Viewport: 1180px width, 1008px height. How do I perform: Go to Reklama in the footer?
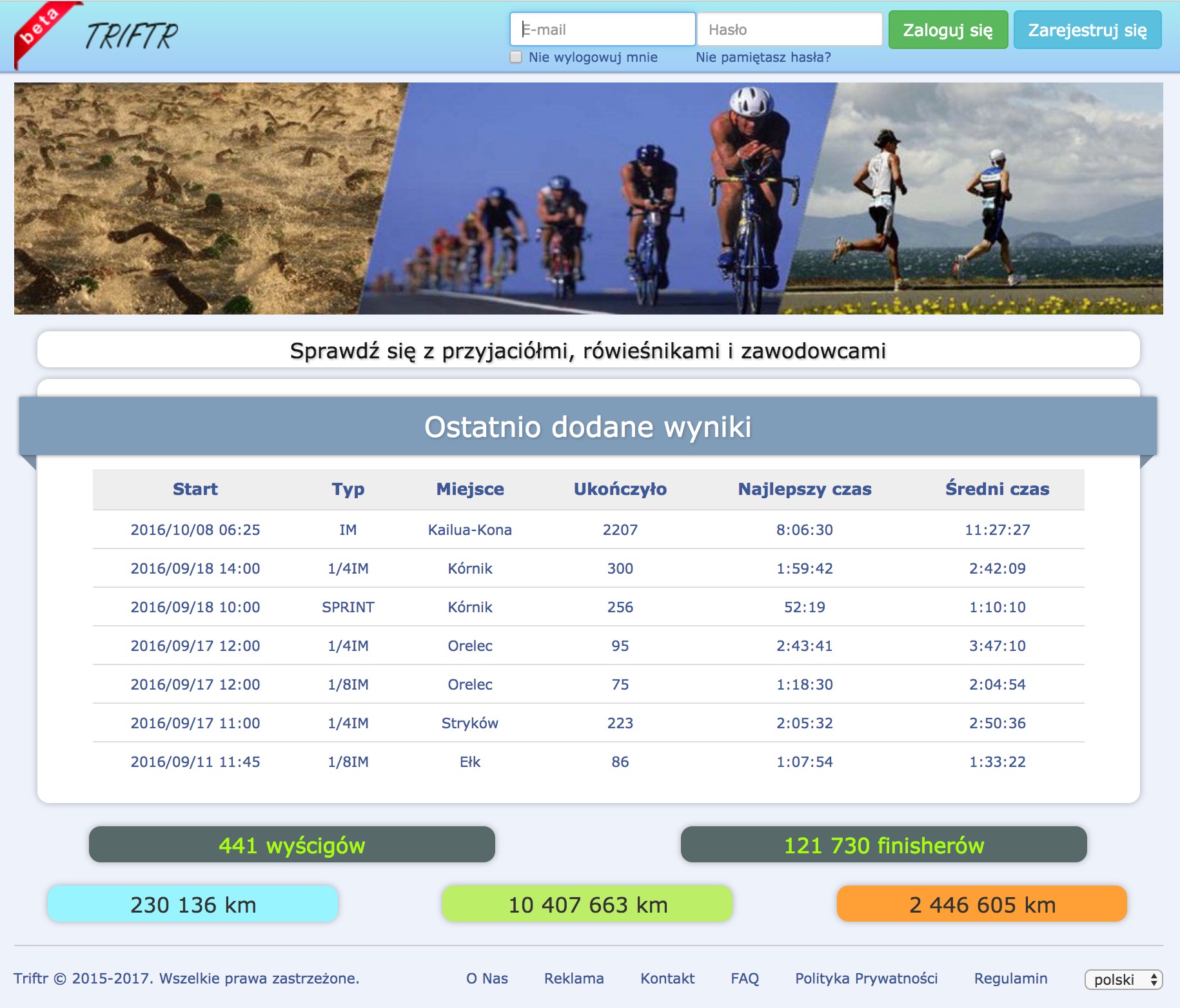click(574, 978)
